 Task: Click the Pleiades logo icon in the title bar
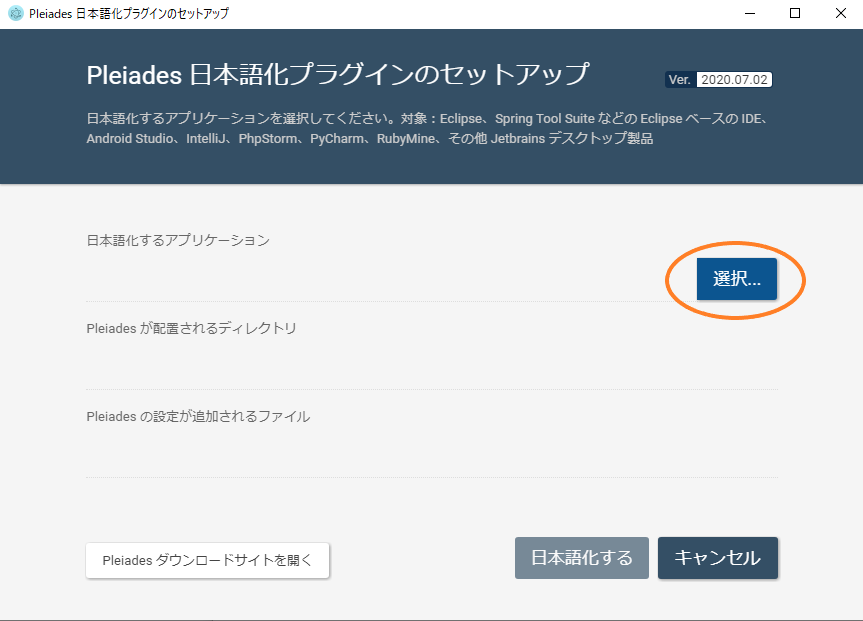point(14,13)
